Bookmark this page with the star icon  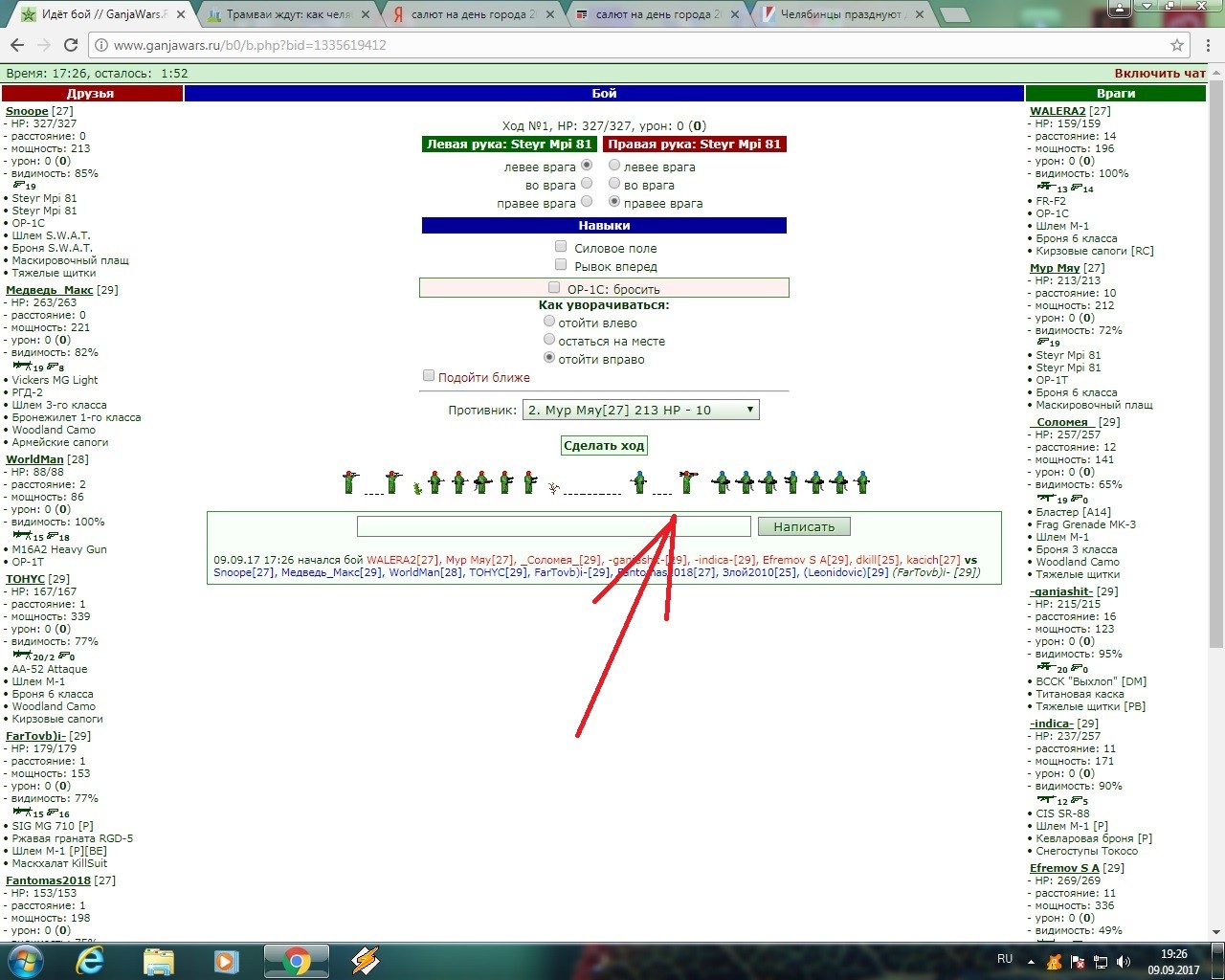tap(1177, 45)
